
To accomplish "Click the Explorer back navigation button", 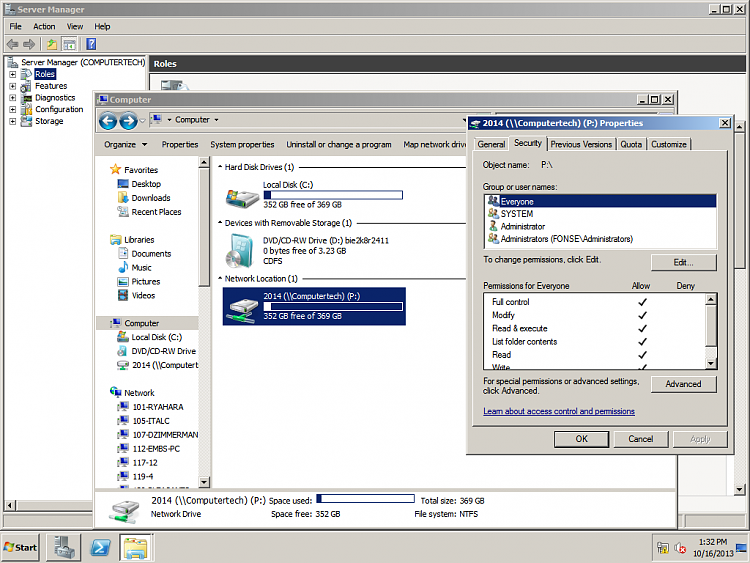I will [108, 121].
